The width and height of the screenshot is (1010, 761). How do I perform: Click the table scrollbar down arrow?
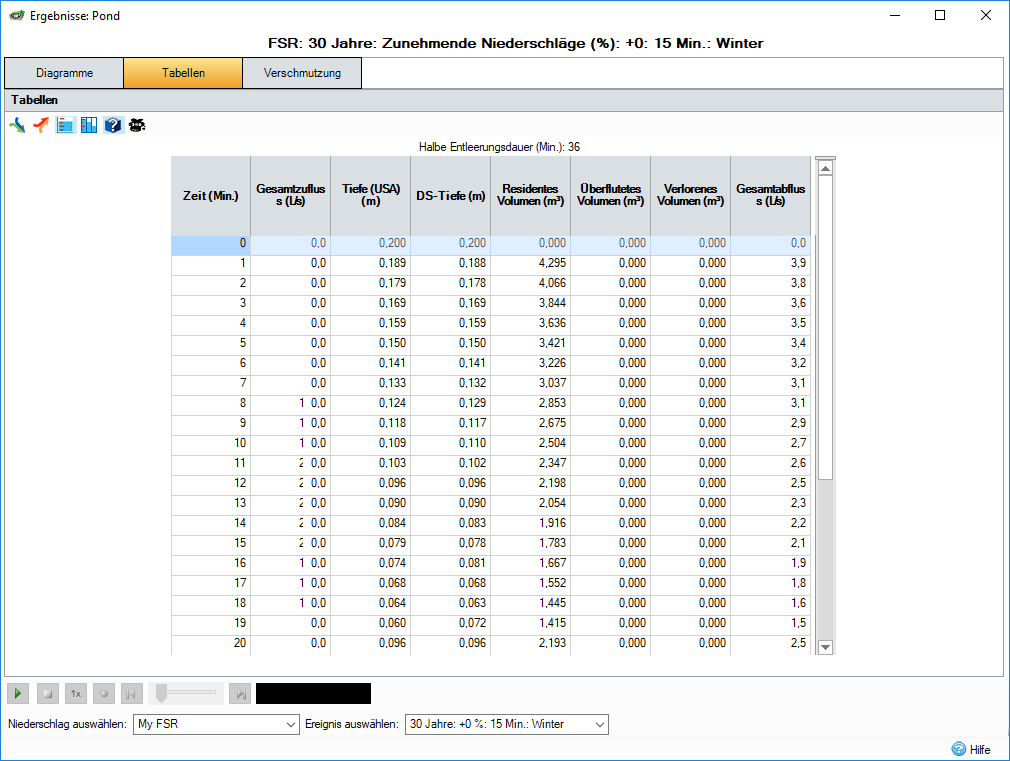tap(825, 647)
